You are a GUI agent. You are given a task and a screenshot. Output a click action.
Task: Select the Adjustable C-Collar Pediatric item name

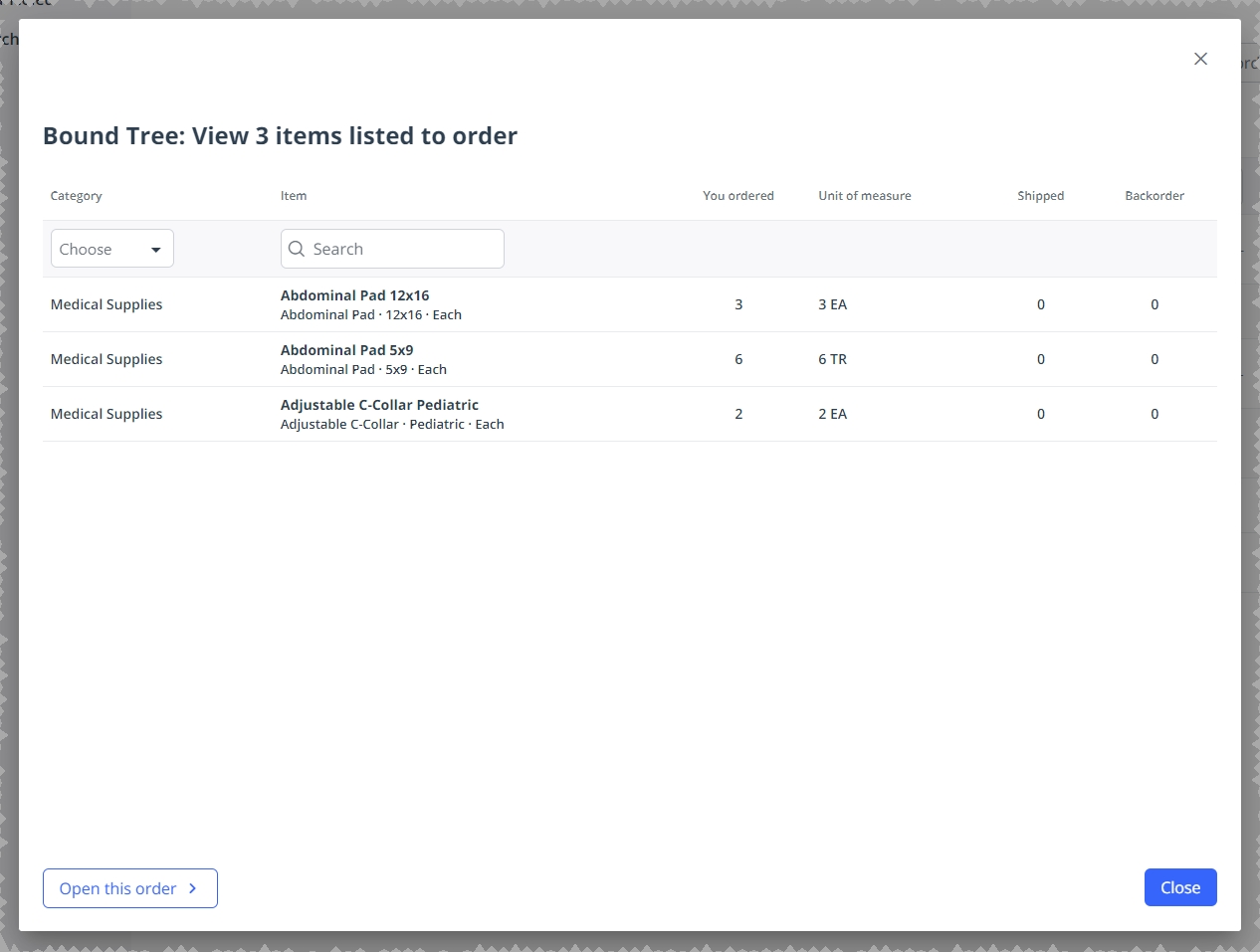click(379, 405)
